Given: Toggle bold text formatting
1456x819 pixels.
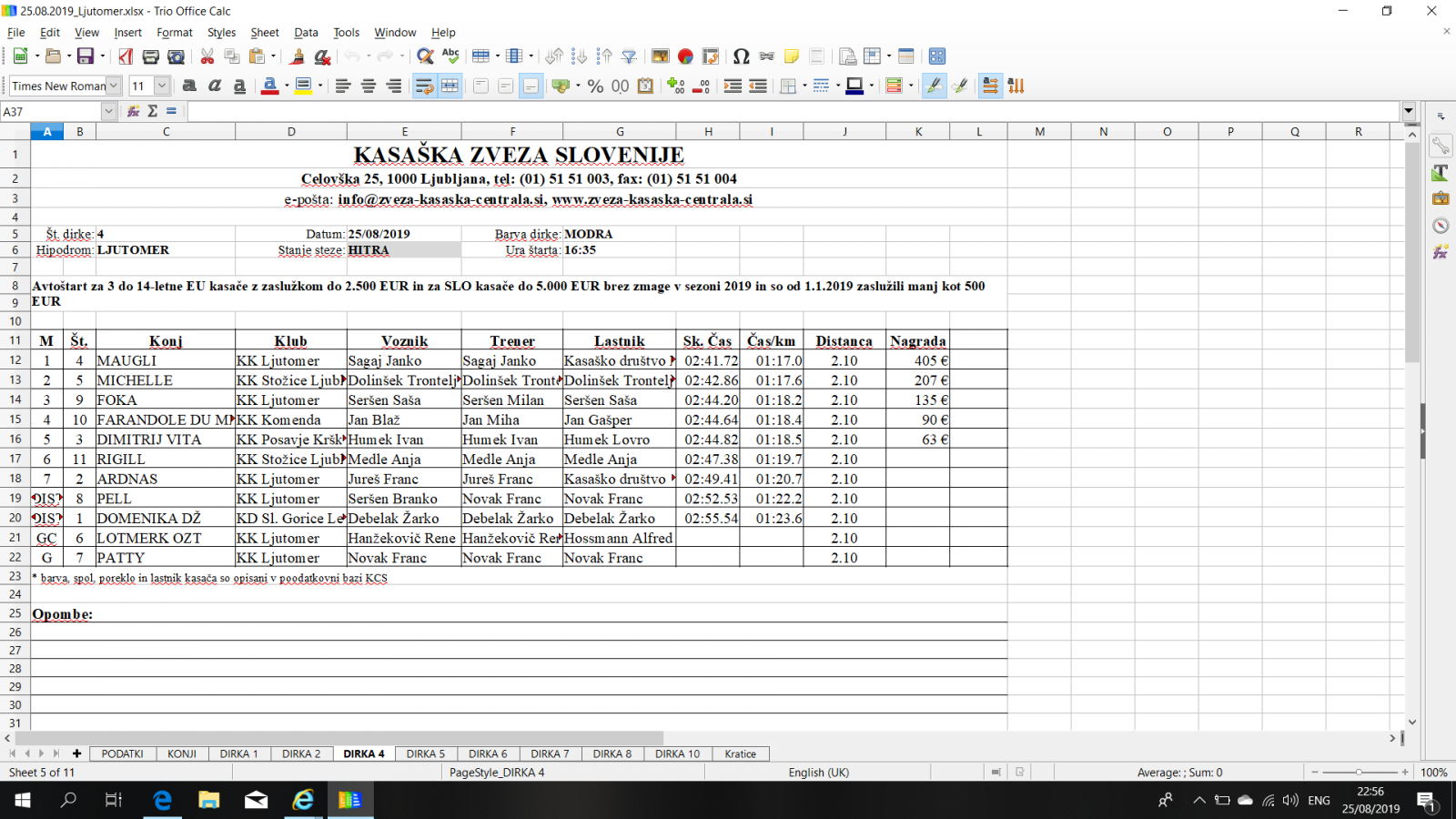Looking at the screenshot, I should 189,86.
